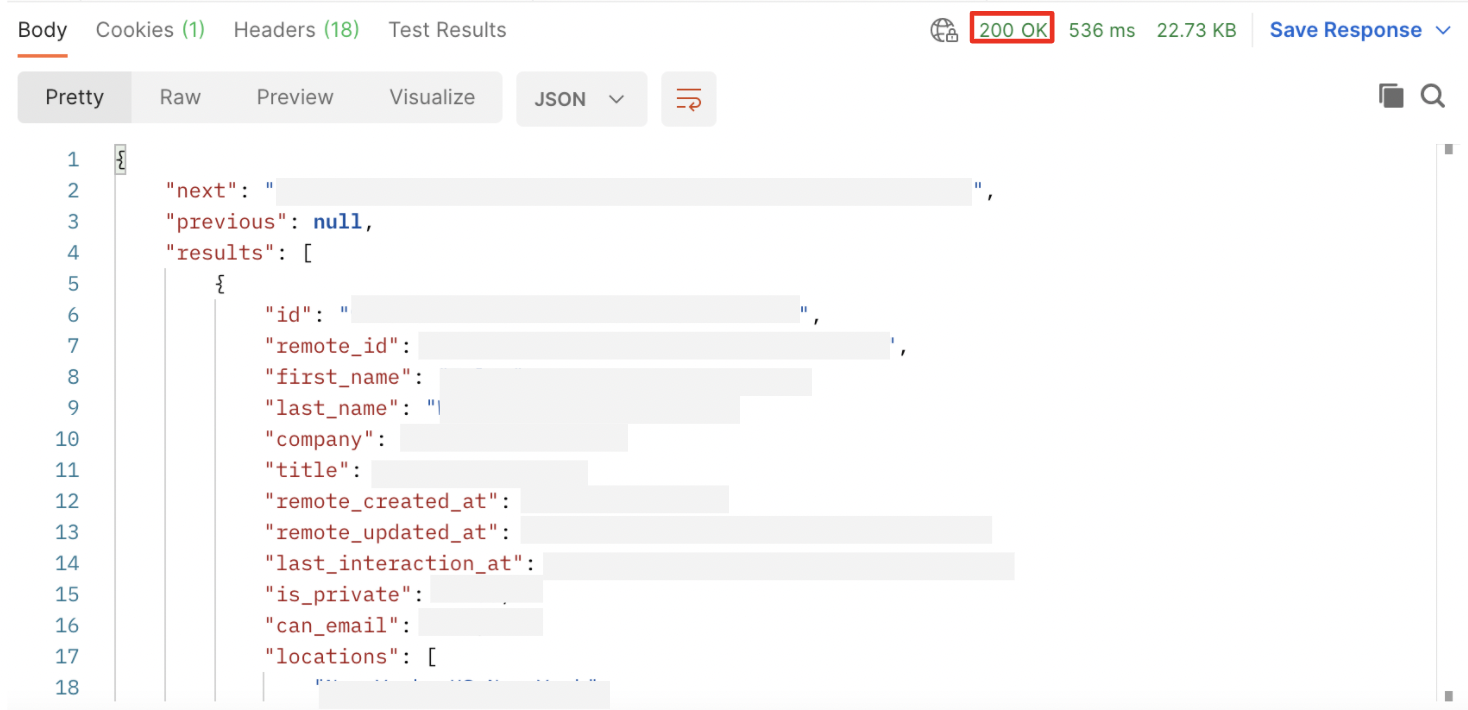Viewport: 1468px width, 710px height.
Task: Open search in response body
Action: point(1433,96)
